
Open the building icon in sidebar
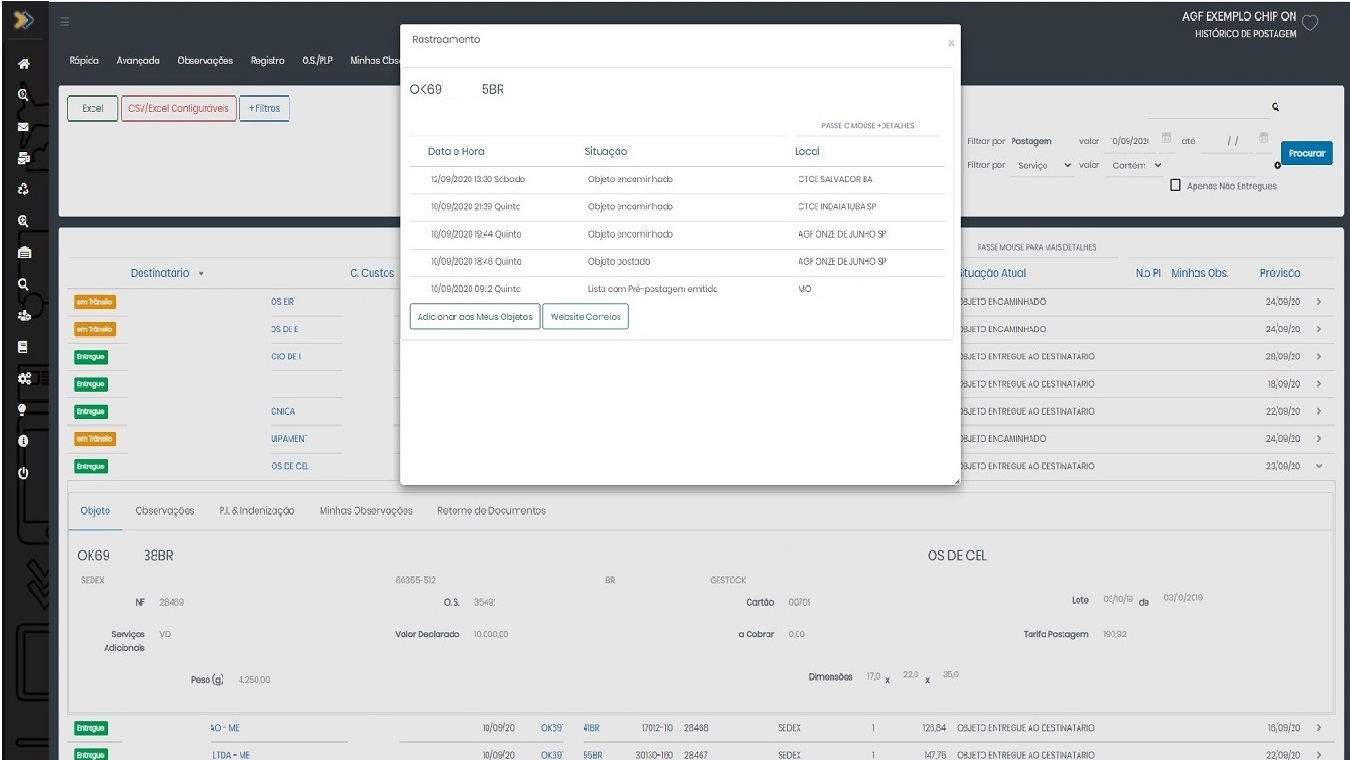tap(23, 253)
